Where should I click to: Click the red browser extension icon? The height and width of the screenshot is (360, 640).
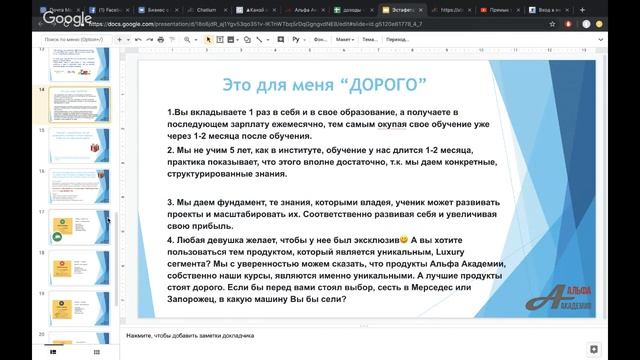[568, 24]
